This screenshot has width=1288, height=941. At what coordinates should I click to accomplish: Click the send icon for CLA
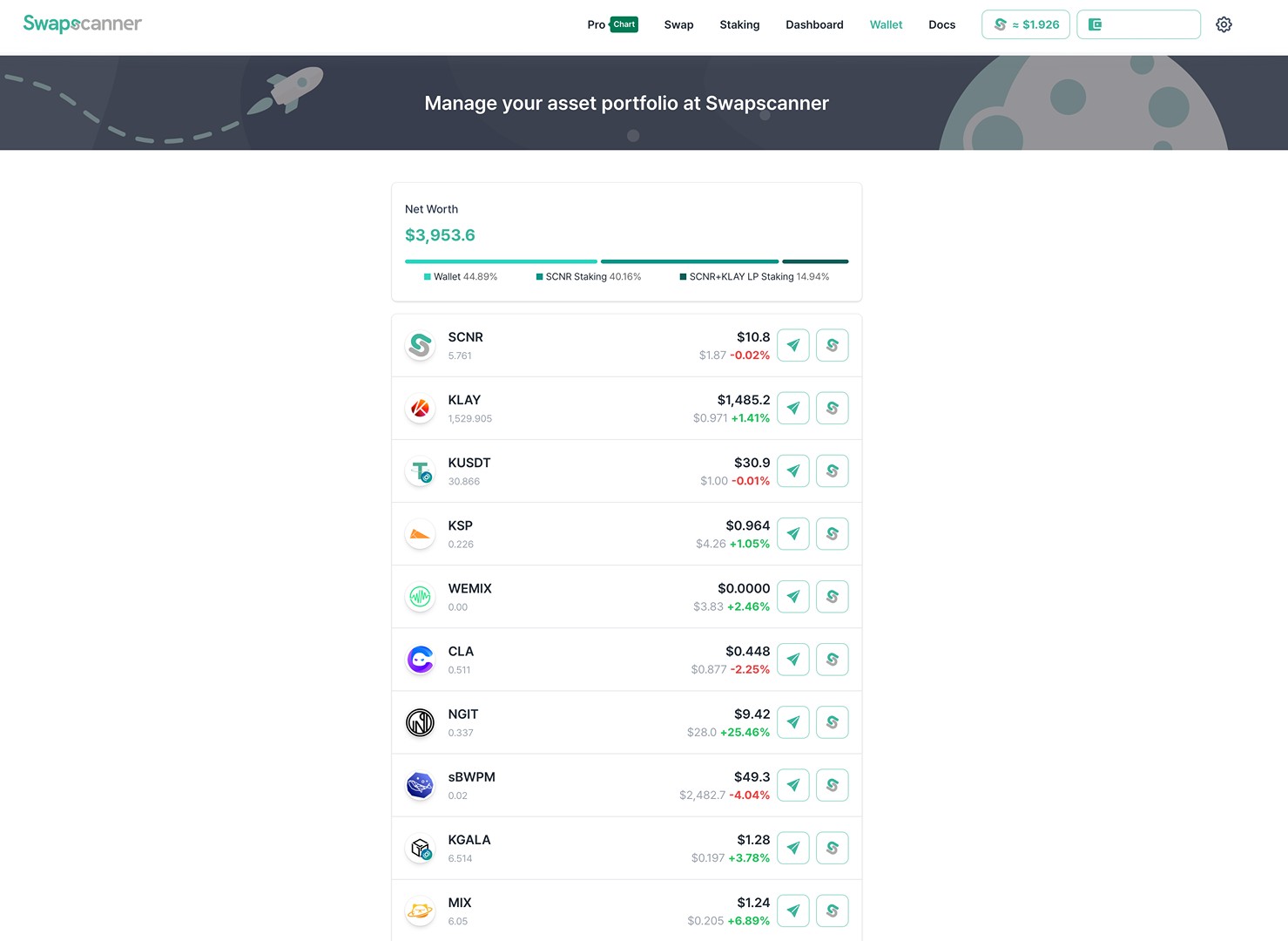pos(793,660)
